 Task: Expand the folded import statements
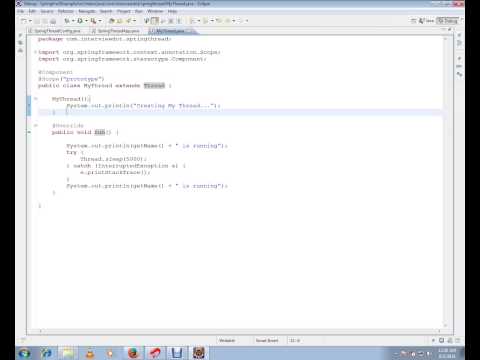coord(36,52)
